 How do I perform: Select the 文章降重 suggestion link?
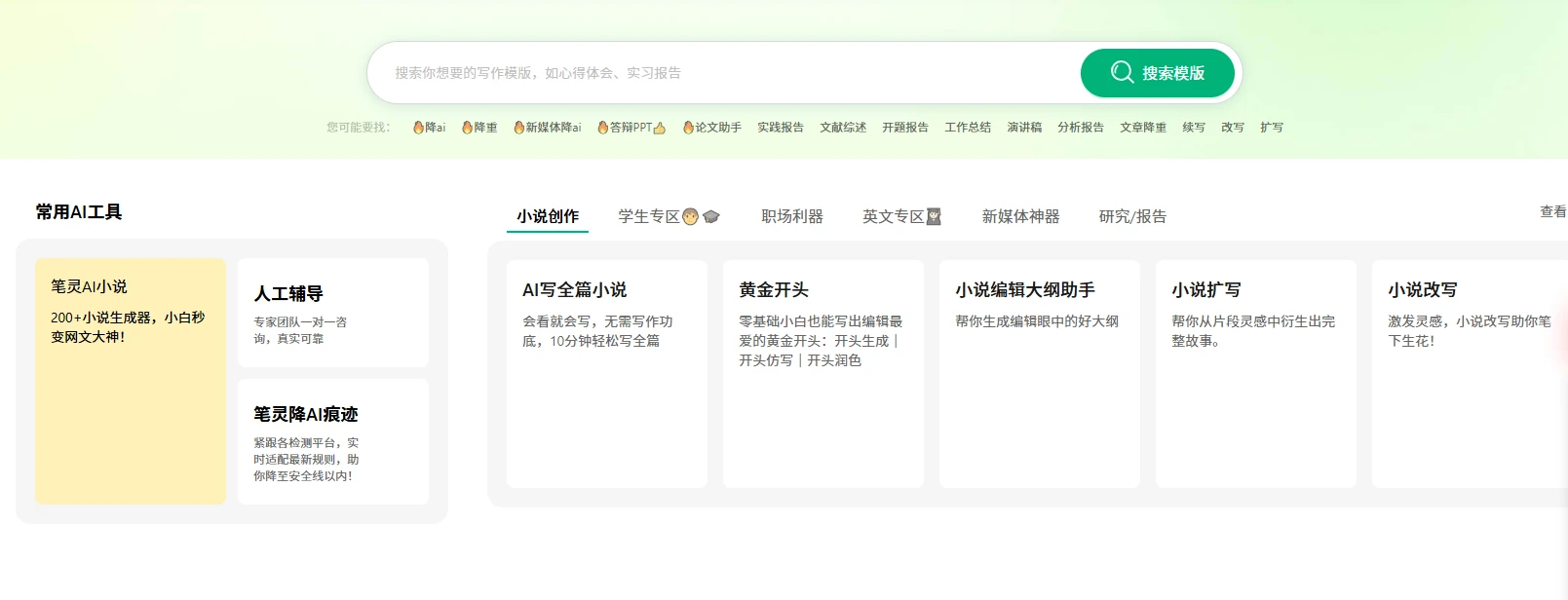coord(1143,128)
